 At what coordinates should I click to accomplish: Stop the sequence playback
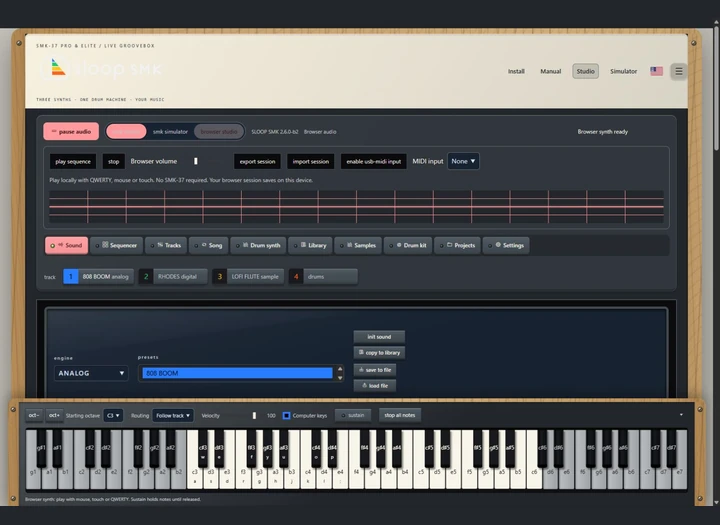(x=113, y=161)
